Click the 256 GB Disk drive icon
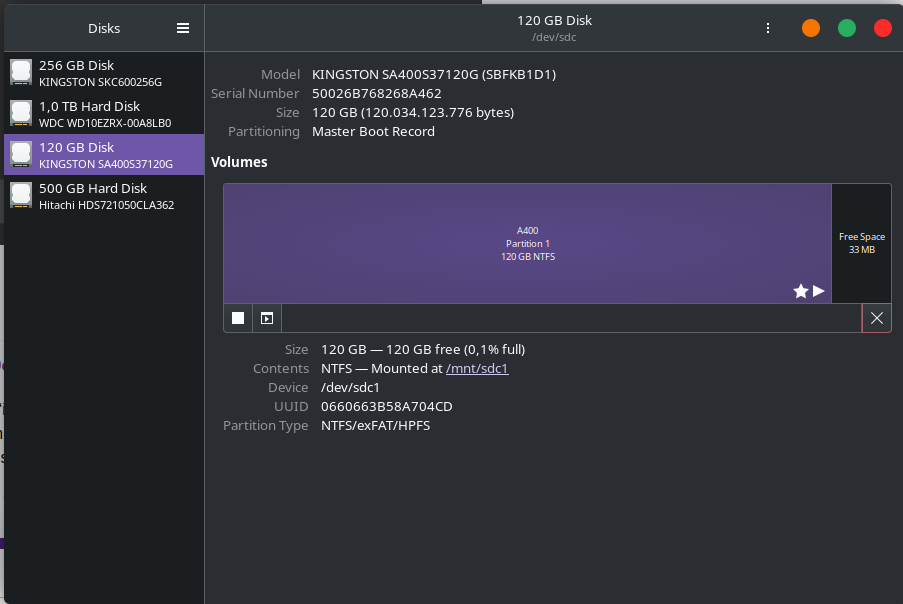This screenshot has width=903, height=604. [x=21, y=72]
